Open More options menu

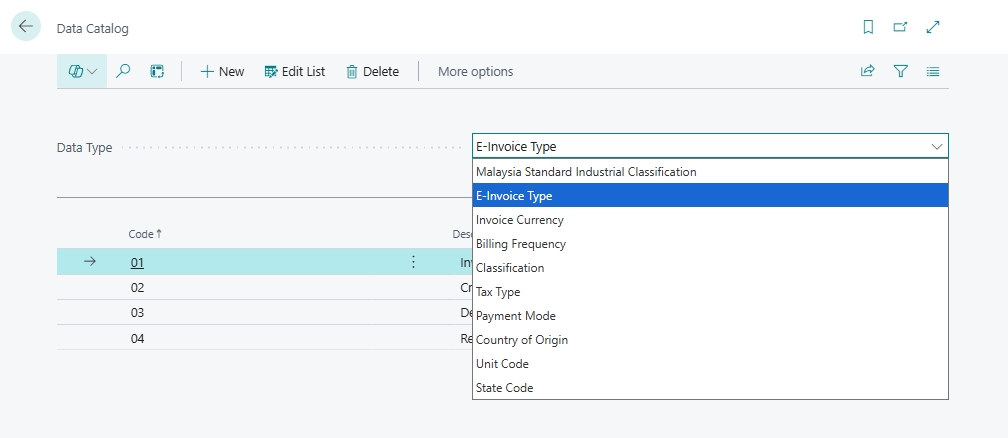coord(475,71)
